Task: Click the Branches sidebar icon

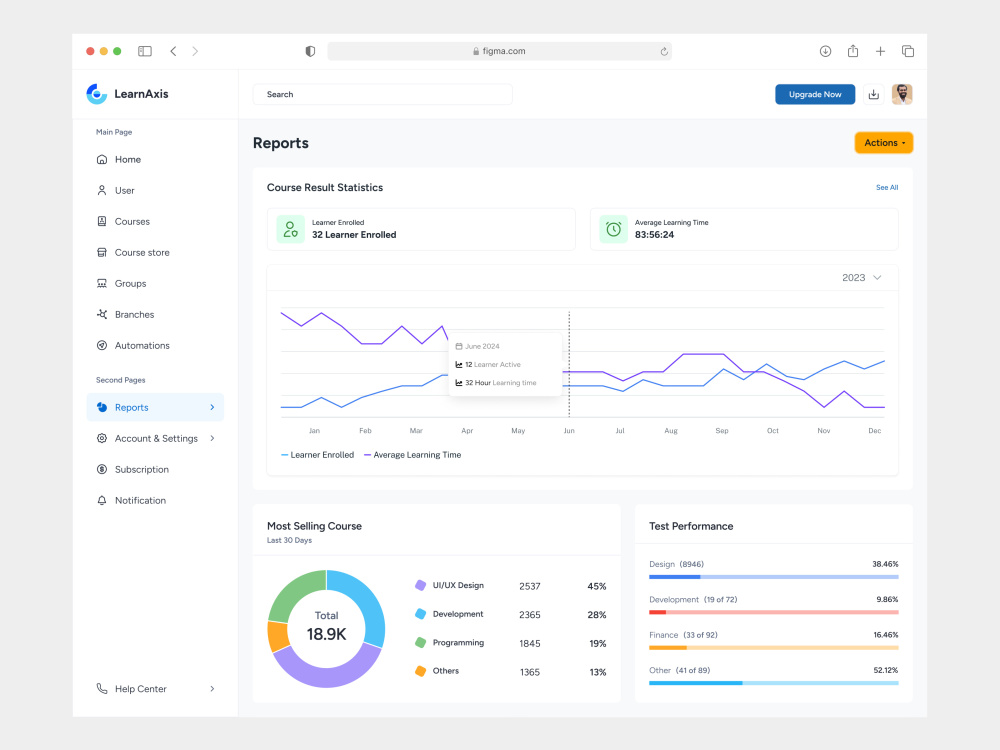Action: coord(101,314)
